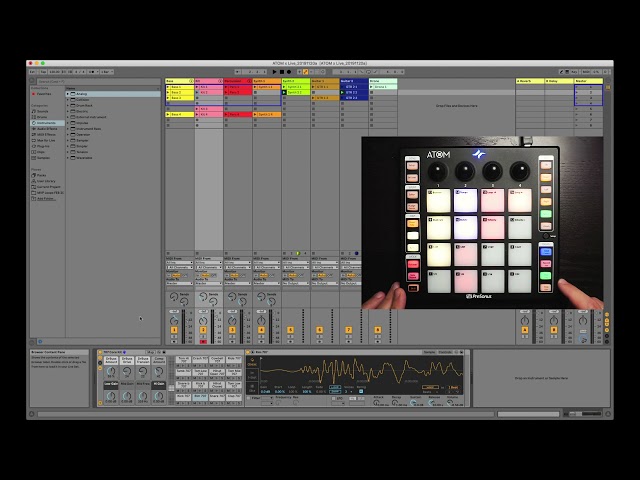Expand the Sampler instrument entry

click(68, 140)
